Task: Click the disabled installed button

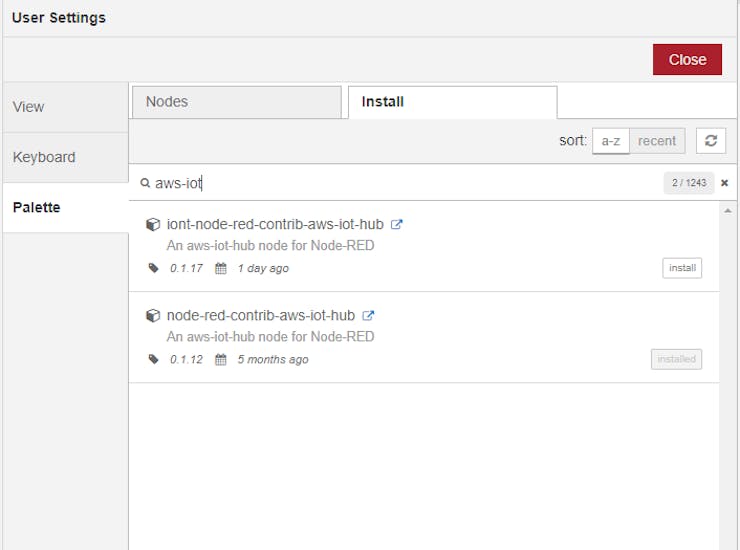Action: [676, 359]
